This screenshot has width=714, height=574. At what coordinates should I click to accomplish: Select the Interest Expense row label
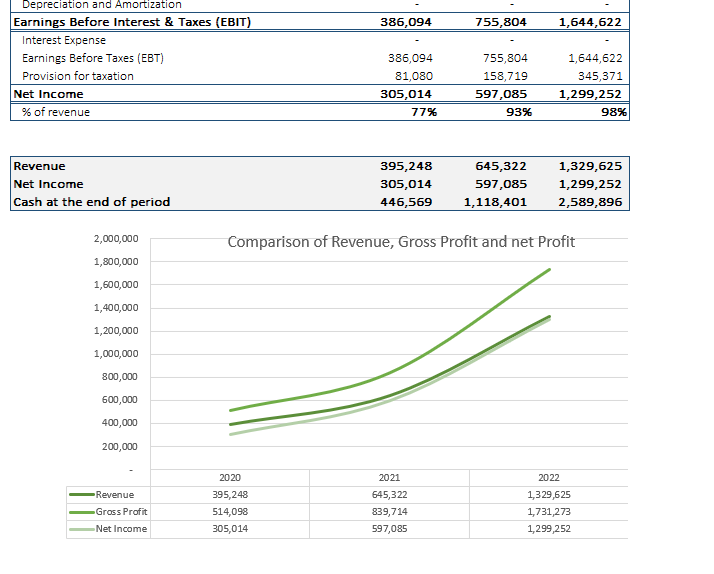64,40
